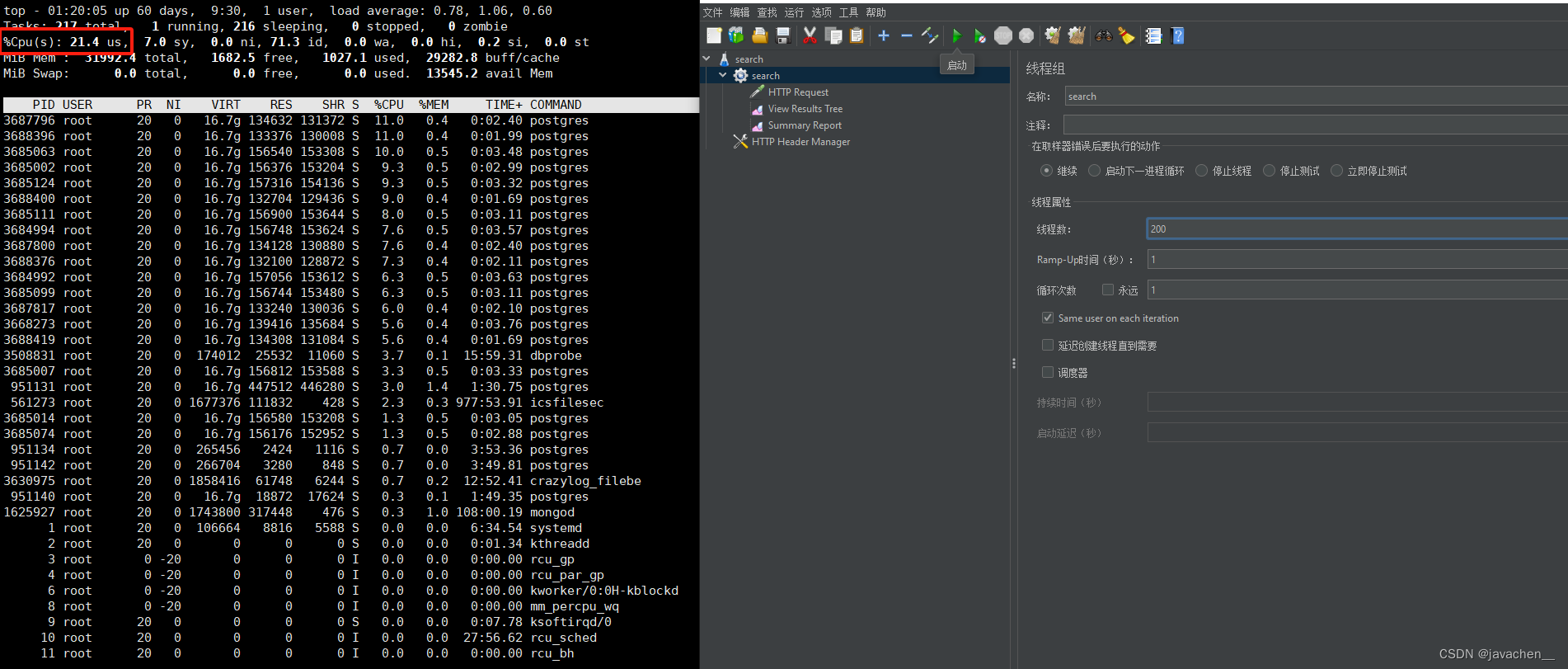Image resolution: width=1568 pixels, height=669 pixels.
Task: Click the Reset Search broom icon
Action: (1126, 35)
